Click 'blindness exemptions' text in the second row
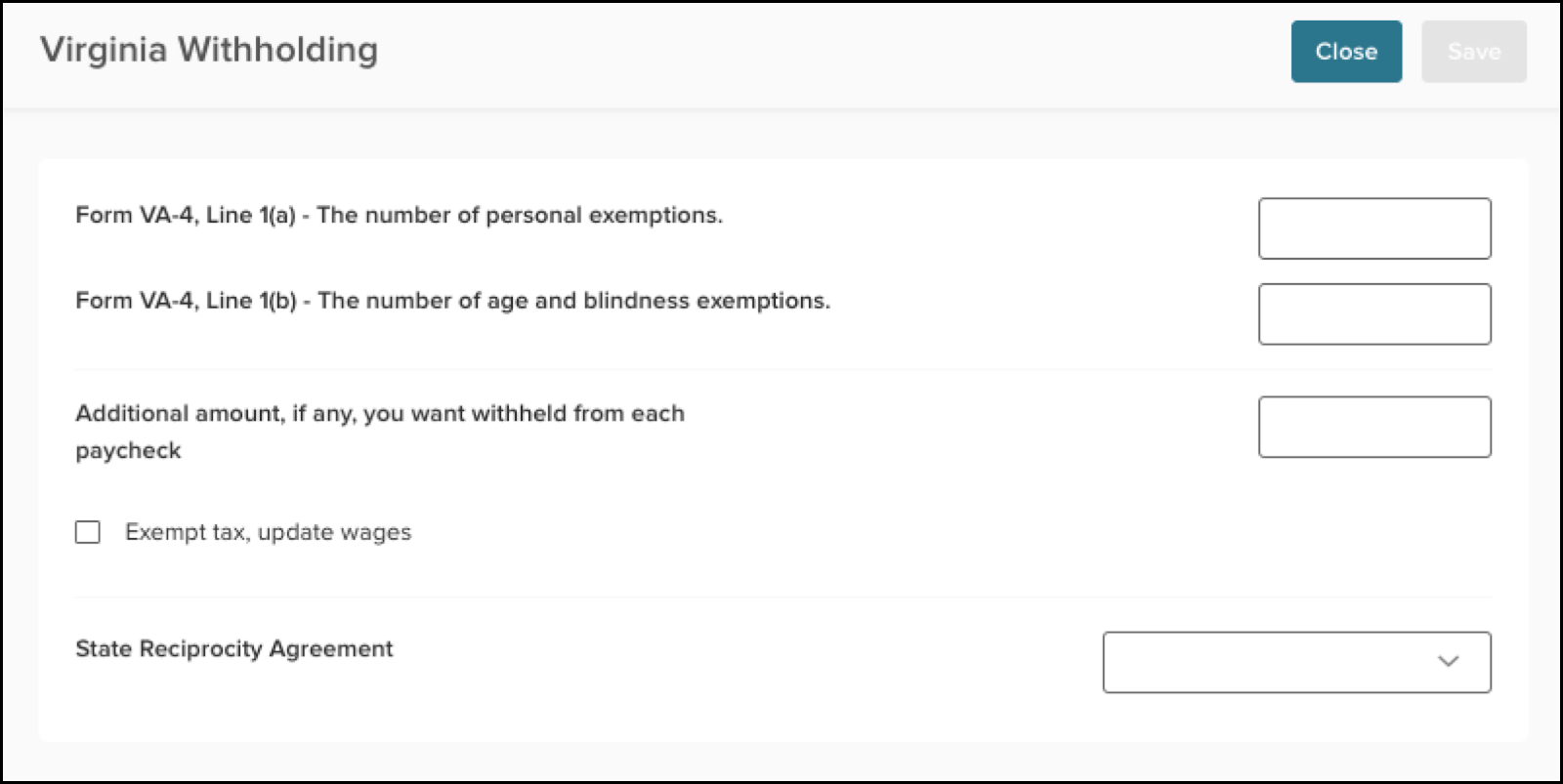 pyautogui.click(x=706, y=302)
